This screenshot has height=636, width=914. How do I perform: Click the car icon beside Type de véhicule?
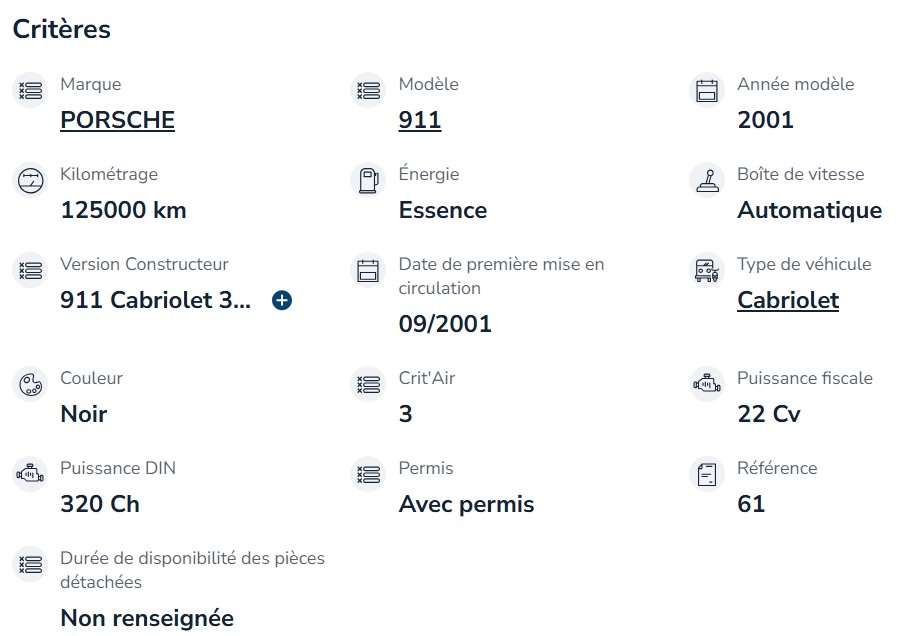coord(707,270)
